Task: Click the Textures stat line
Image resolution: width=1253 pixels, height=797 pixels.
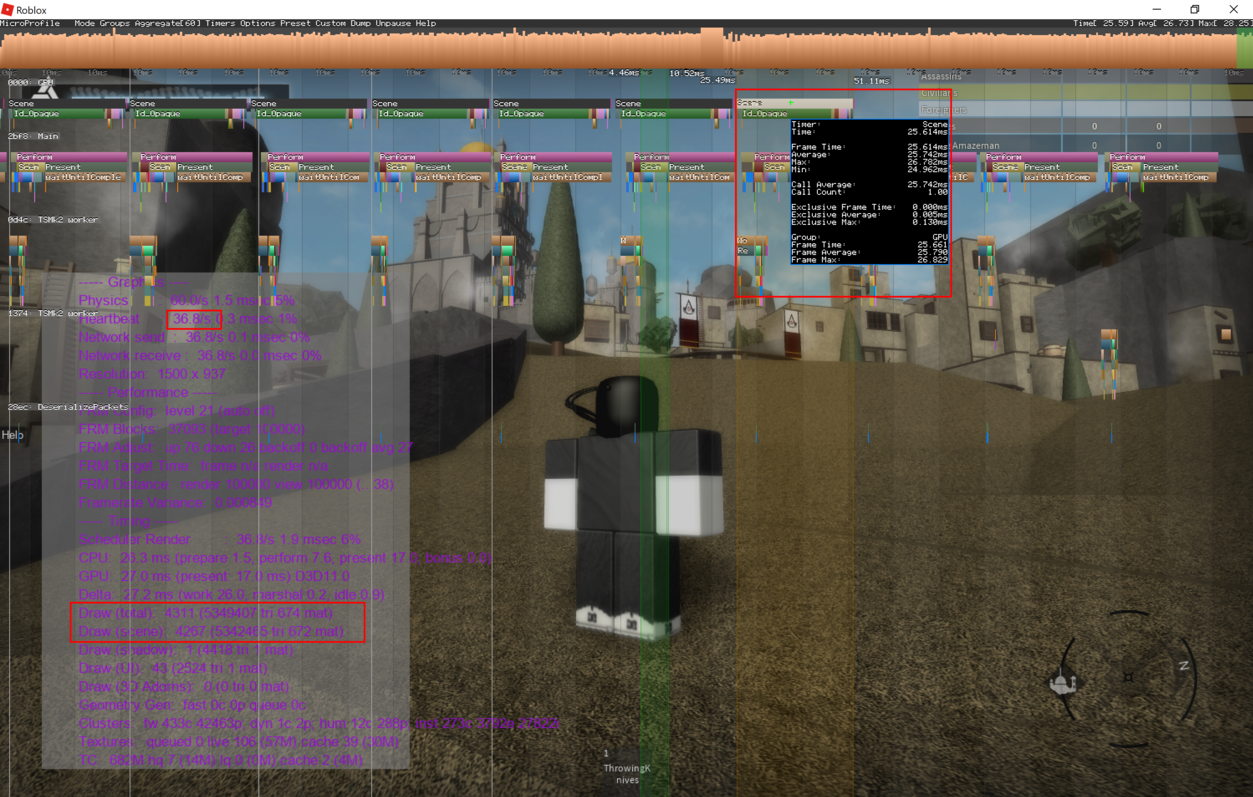Action: click(239, 742)
